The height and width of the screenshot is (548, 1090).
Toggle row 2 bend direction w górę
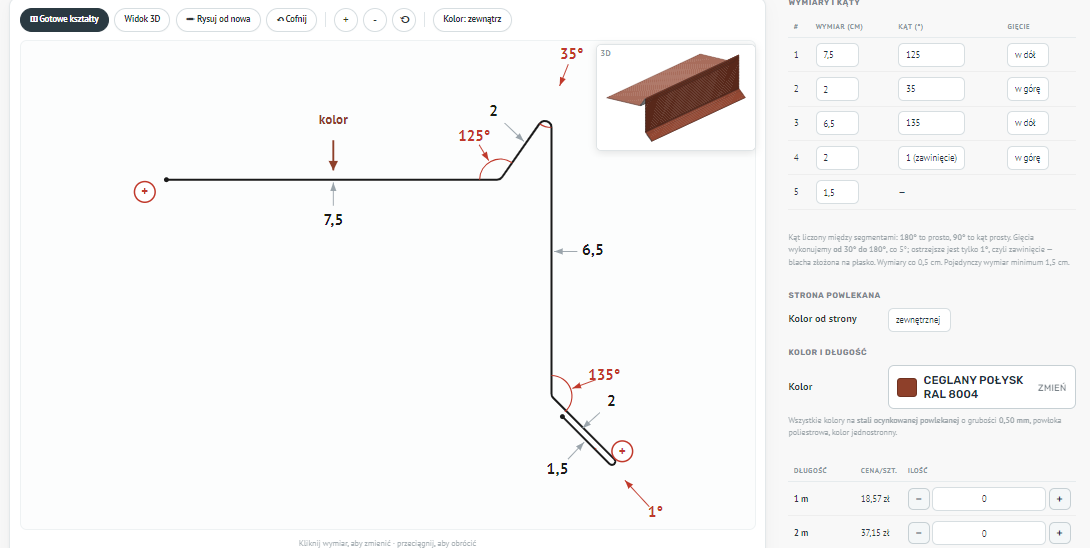pos(1027,89)
